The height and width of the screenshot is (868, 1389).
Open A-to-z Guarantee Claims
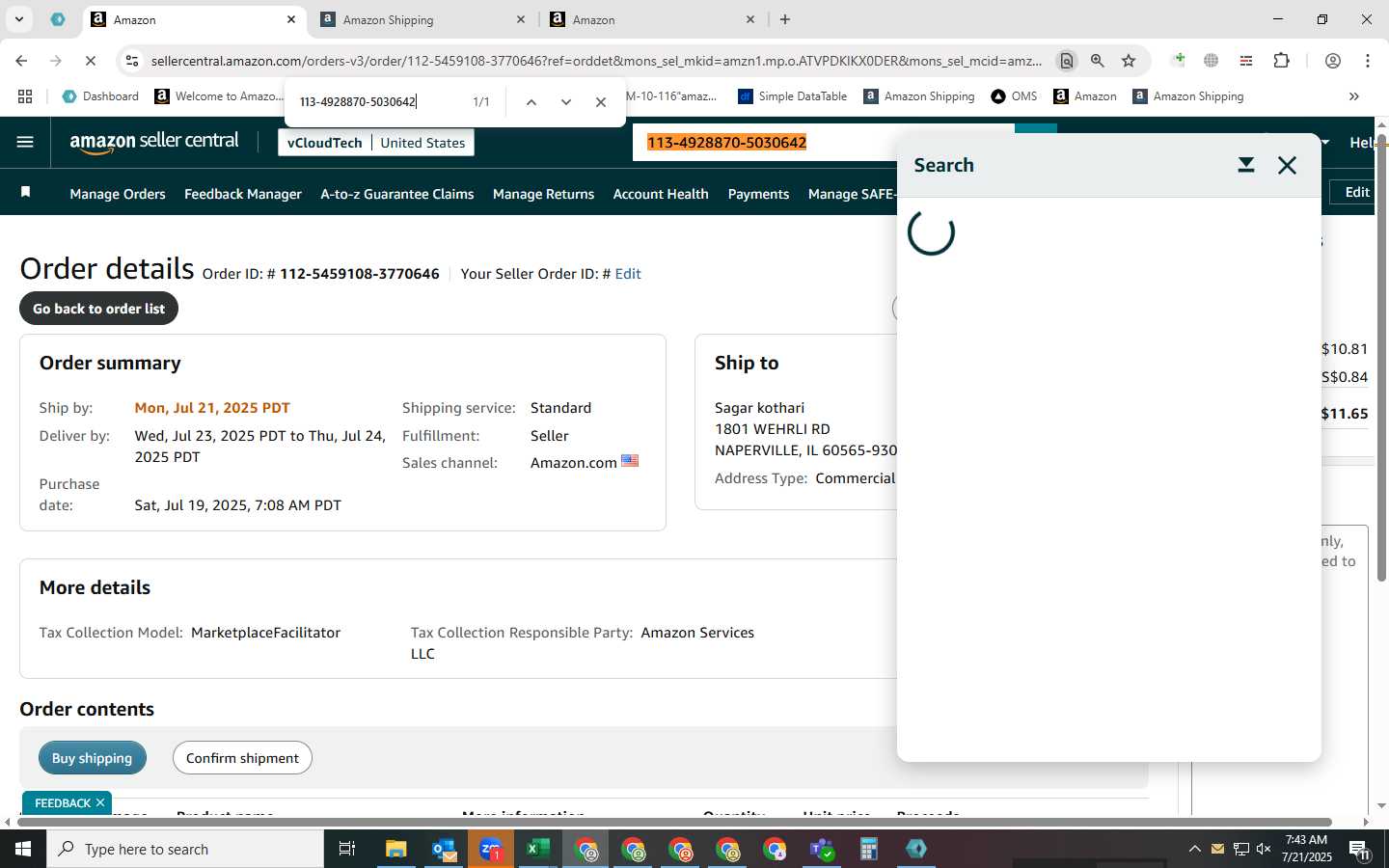coord(397,194)
